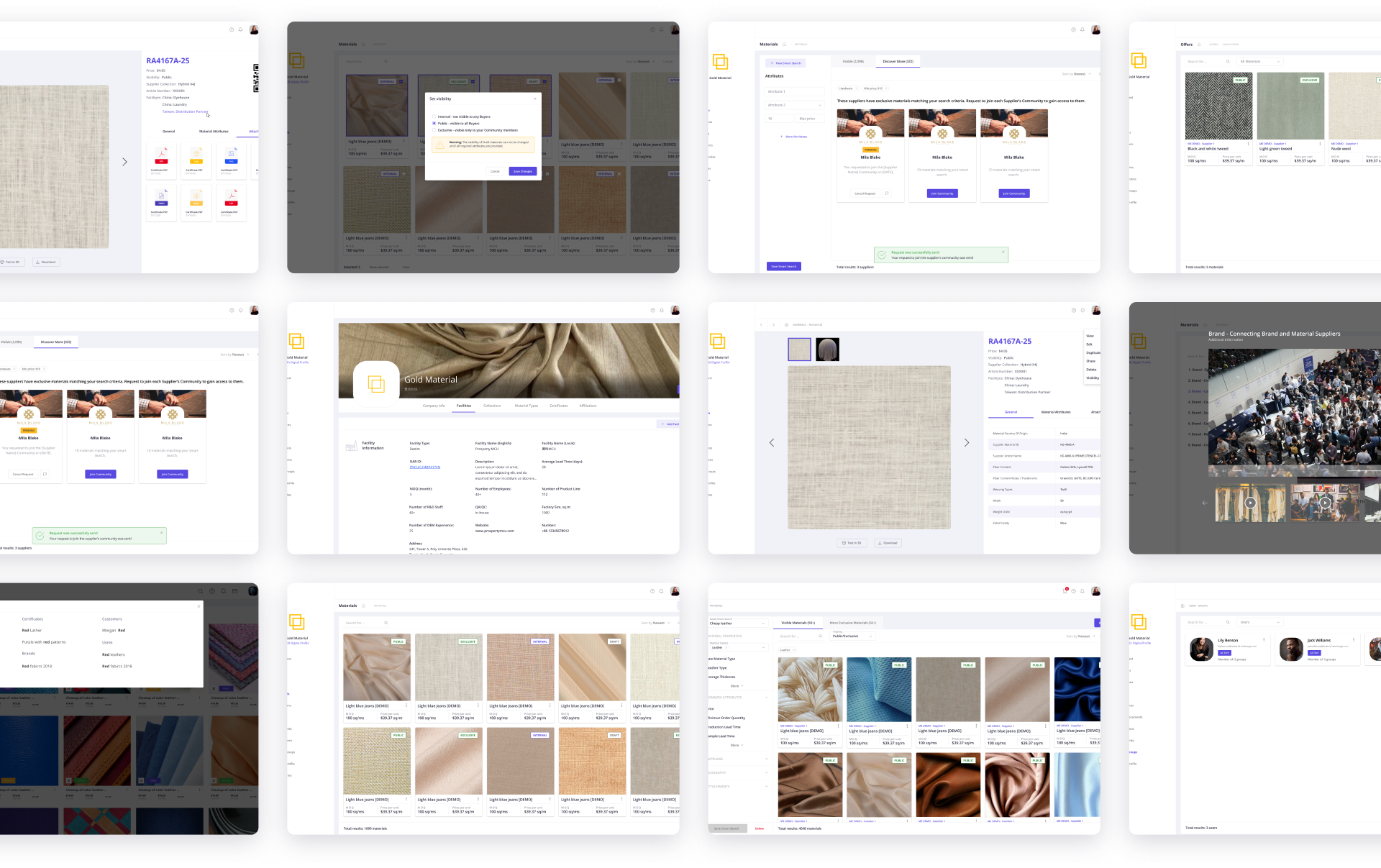The height and width of the screenshot is (868, 1381).
Task: Click the left arrow in video thumbnail carousel
Action: [1205, 503]
